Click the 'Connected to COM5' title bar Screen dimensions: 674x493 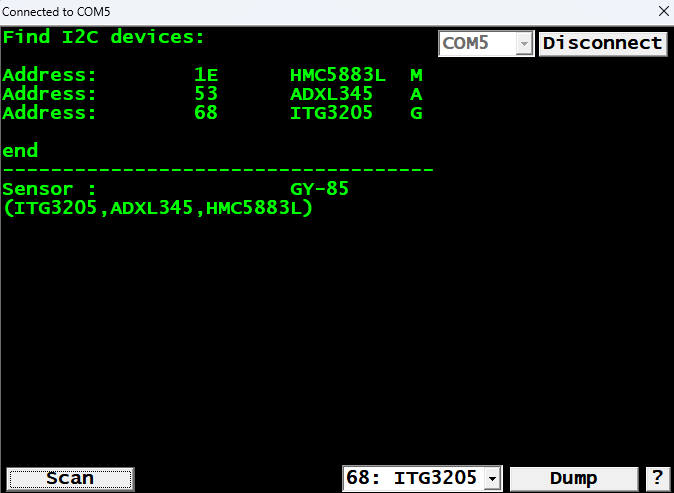[x=327, y=12]
